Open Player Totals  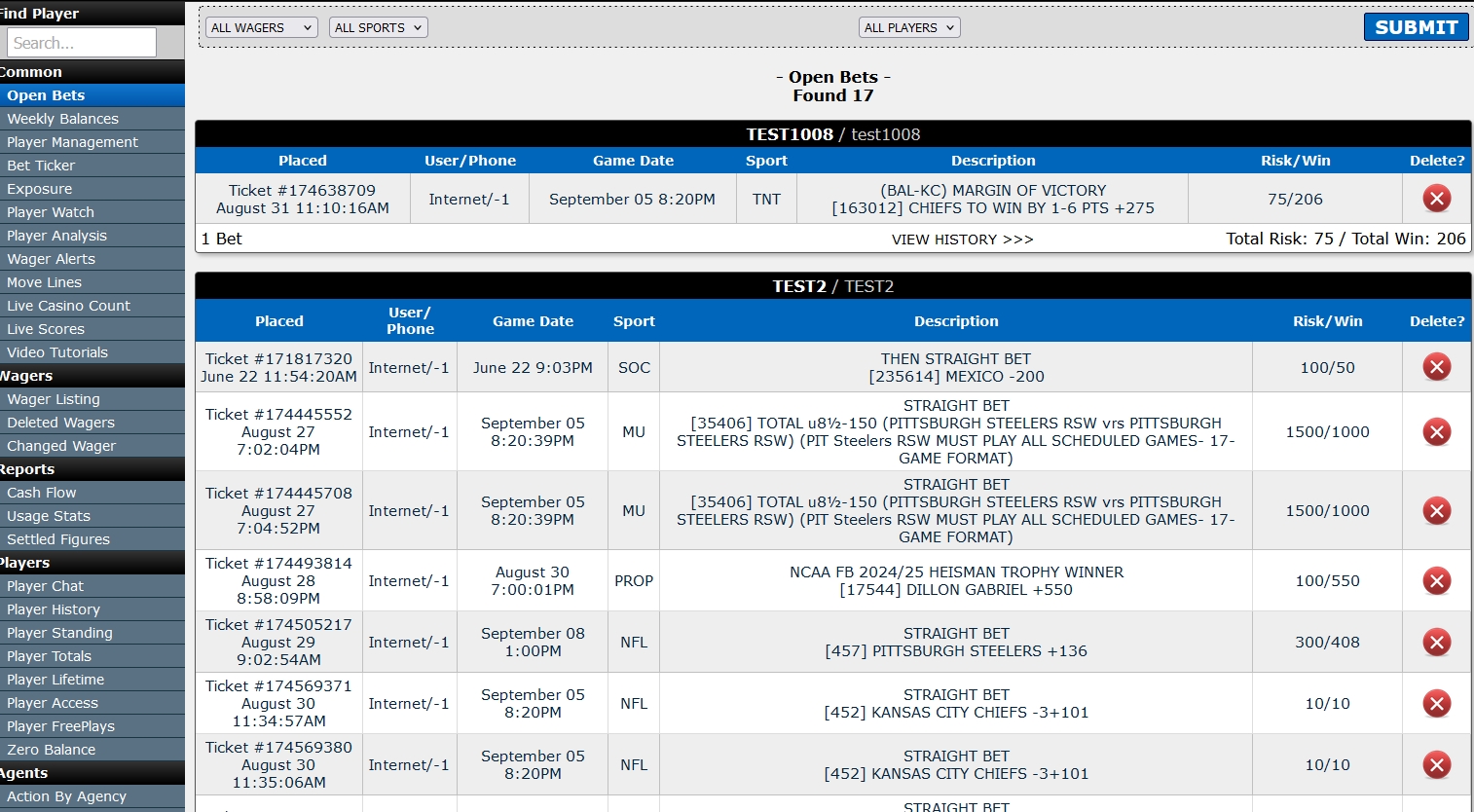[x=92, y=656]
